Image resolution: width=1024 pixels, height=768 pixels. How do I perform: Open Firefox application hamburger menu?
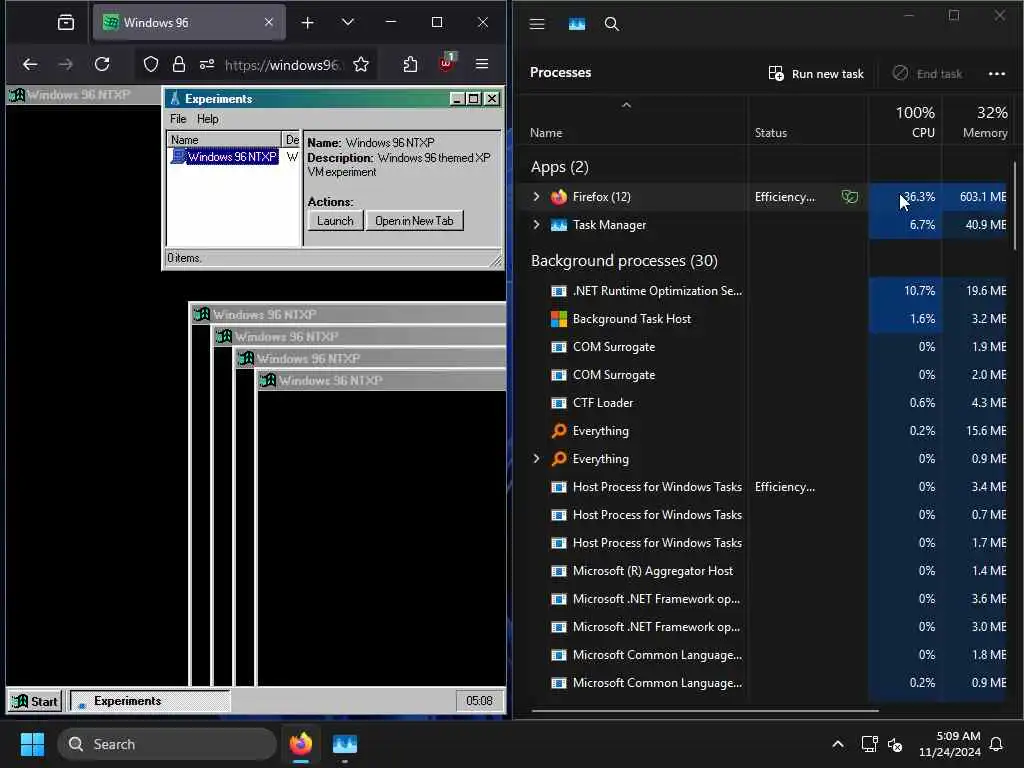point(482,63)
